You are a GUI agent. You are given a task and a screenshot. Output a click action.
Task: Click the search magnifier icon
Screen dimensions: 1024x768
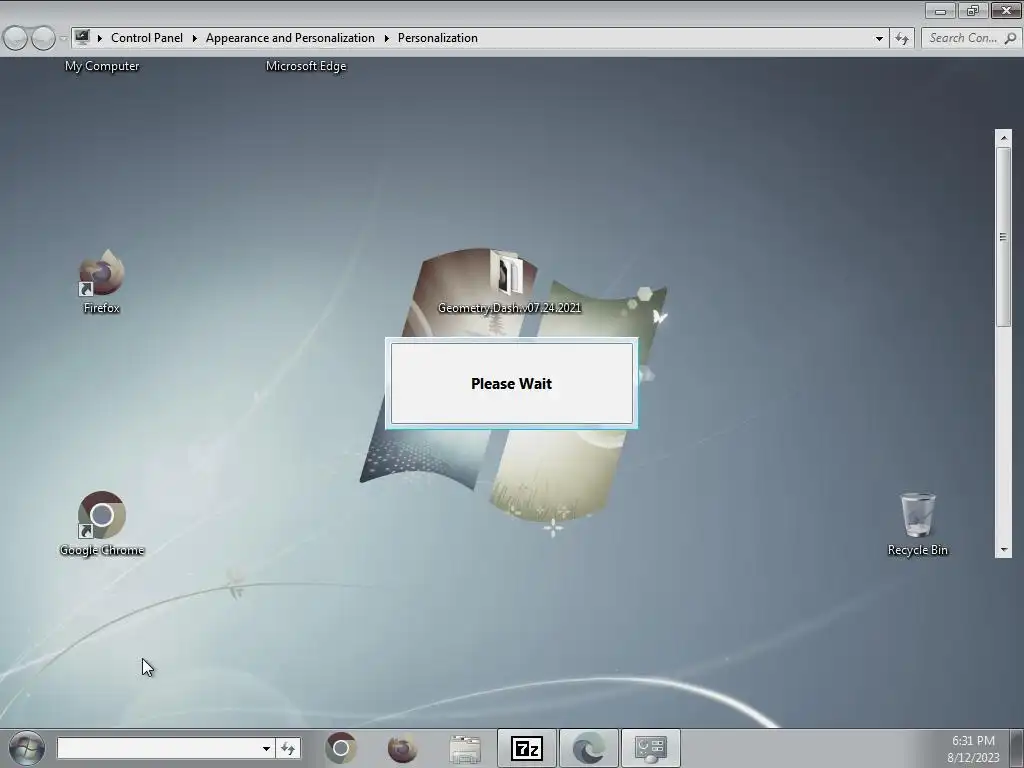1010,39
